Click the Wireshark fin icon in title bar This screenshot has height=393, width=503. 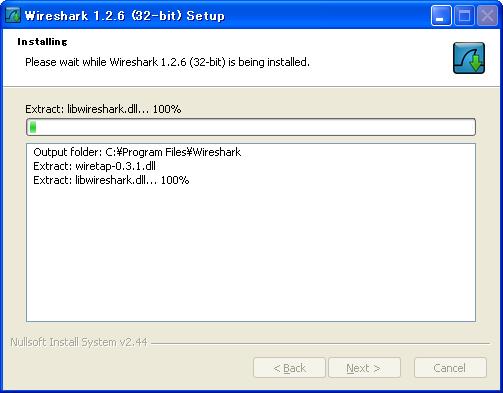(x=13, y=15)
